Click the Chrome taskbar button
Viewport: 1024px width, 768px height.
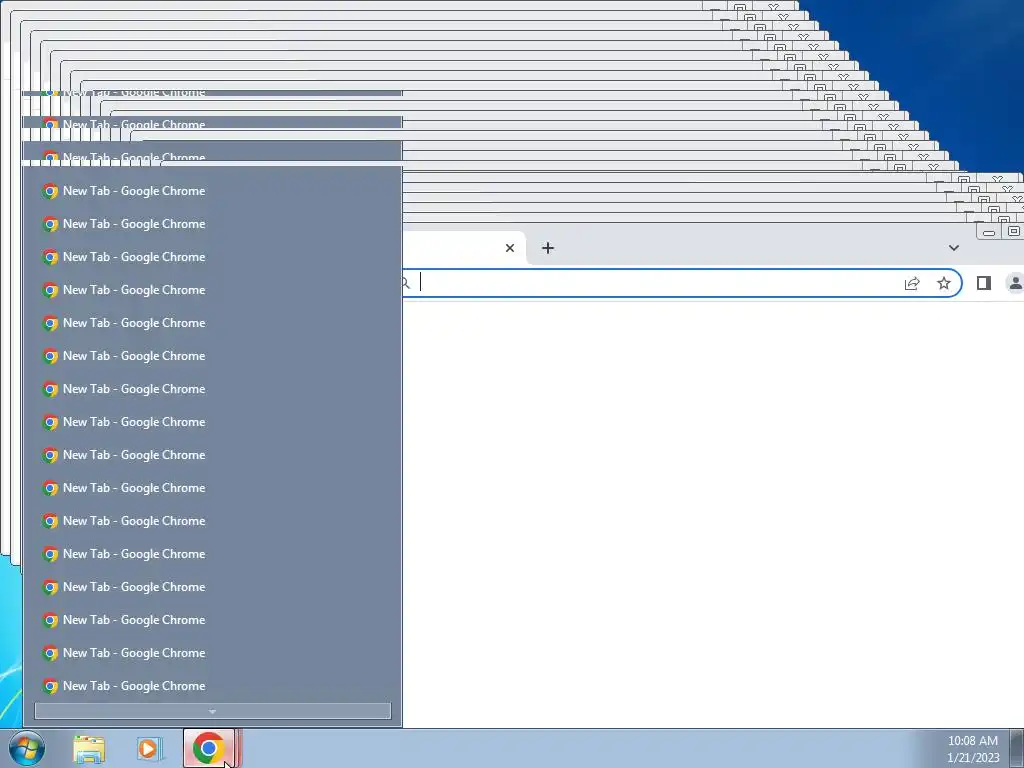[x=209, y=748]
